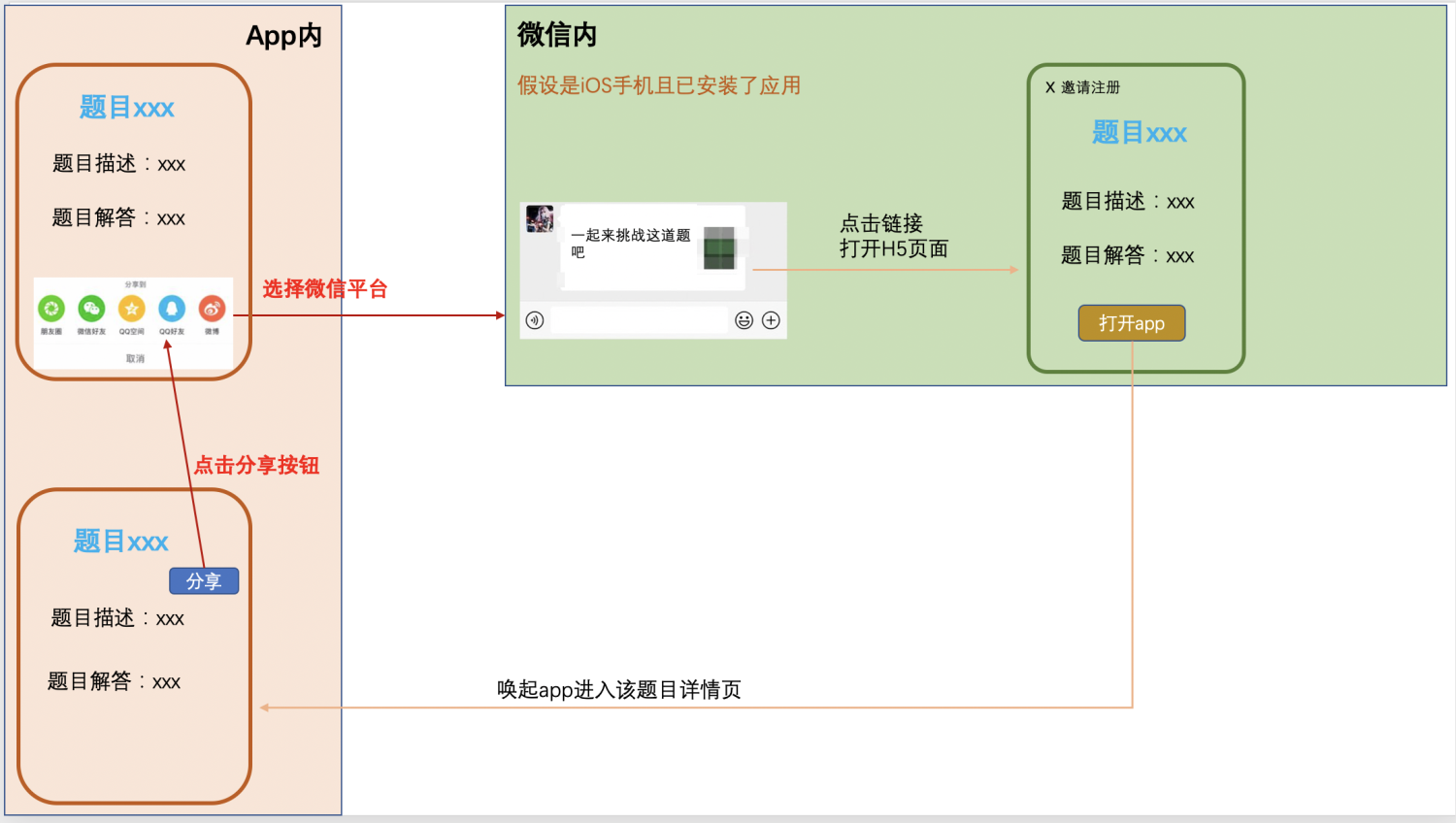Click the 打开app button
This screenshot has height=823, width=1456.
click(x=1132, y=323)
